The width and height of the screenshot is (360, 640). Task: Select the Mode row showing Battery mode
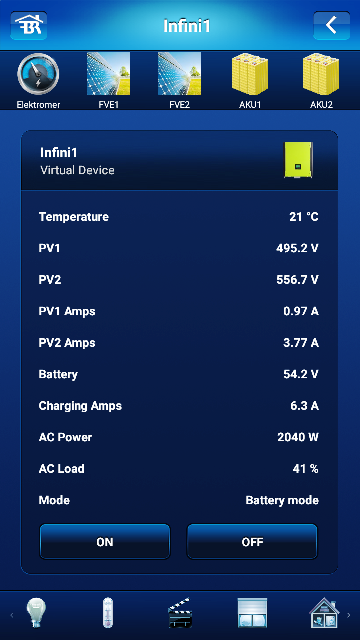coord(179,500)
